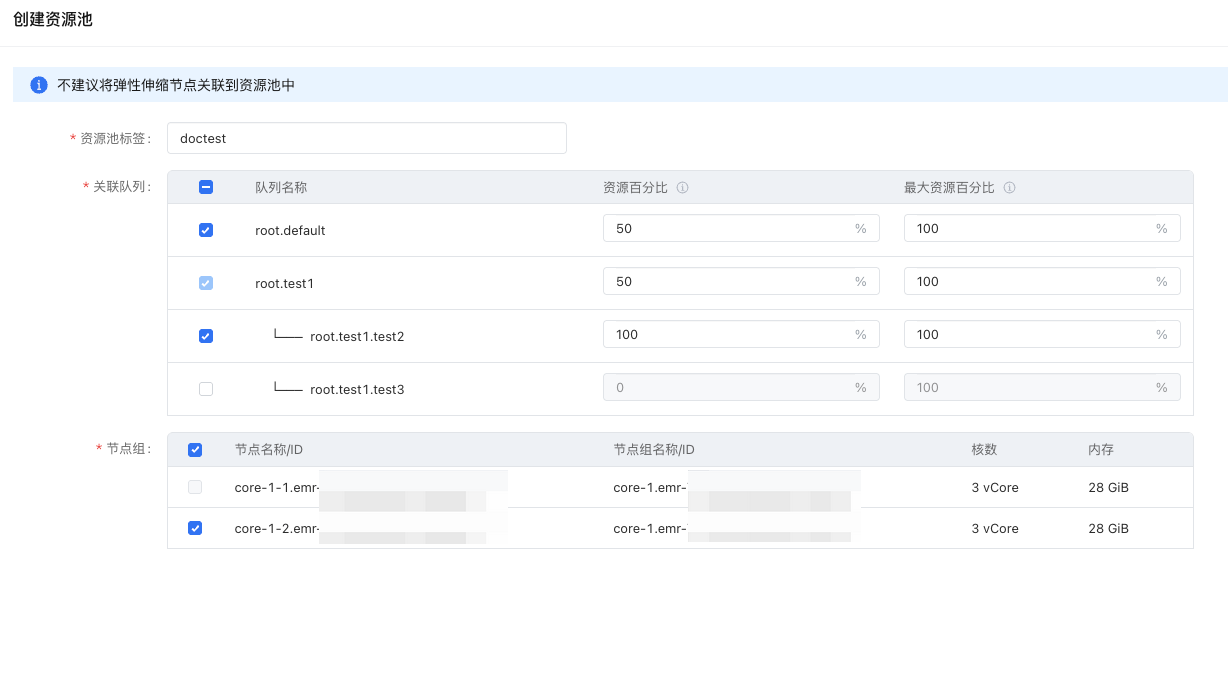
Task: Click the help icon beside 资源百分比
Action: tap(682, 188)
